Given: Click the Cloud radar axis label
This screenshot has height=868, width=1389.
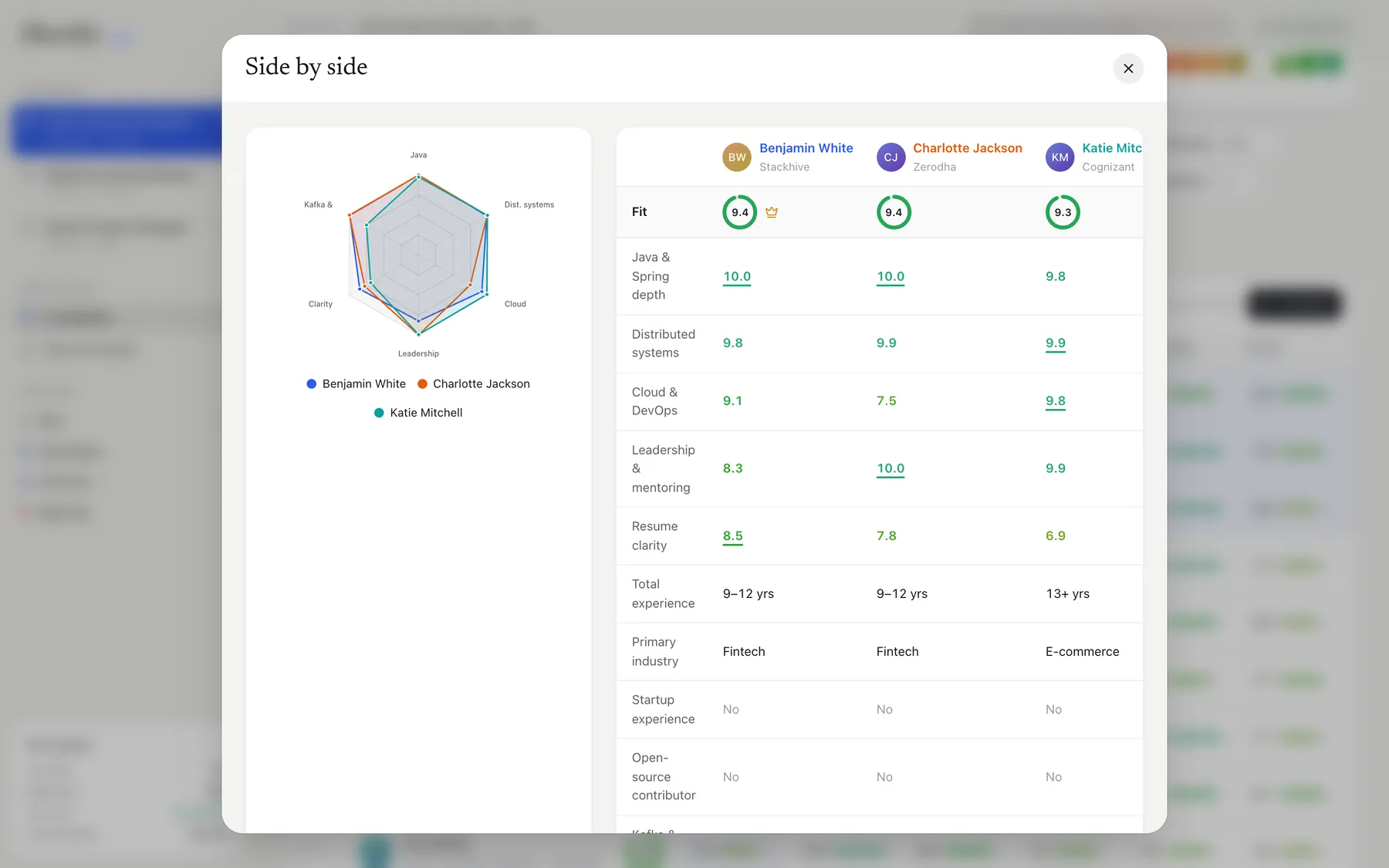Looking at the screenshot, I should click(515, 304).
